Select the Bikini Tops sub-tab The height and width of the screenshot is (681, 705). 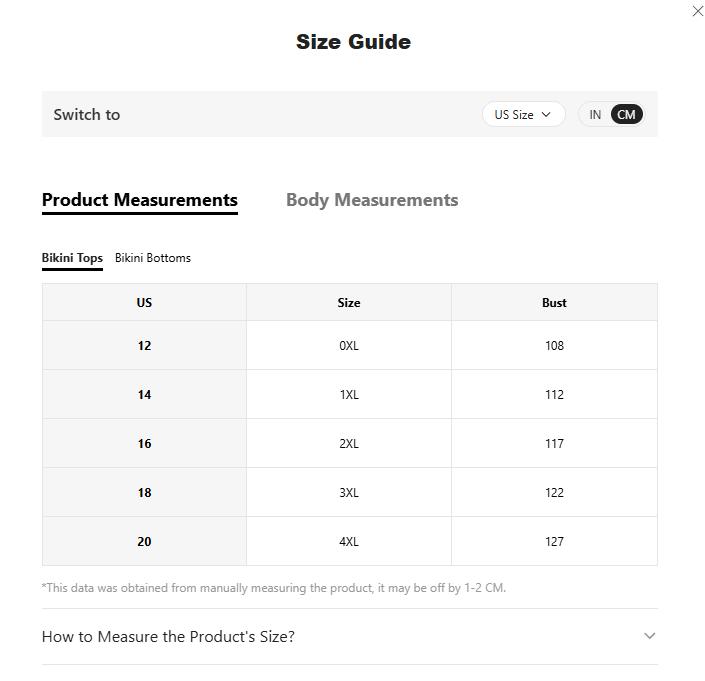point(72,258)
